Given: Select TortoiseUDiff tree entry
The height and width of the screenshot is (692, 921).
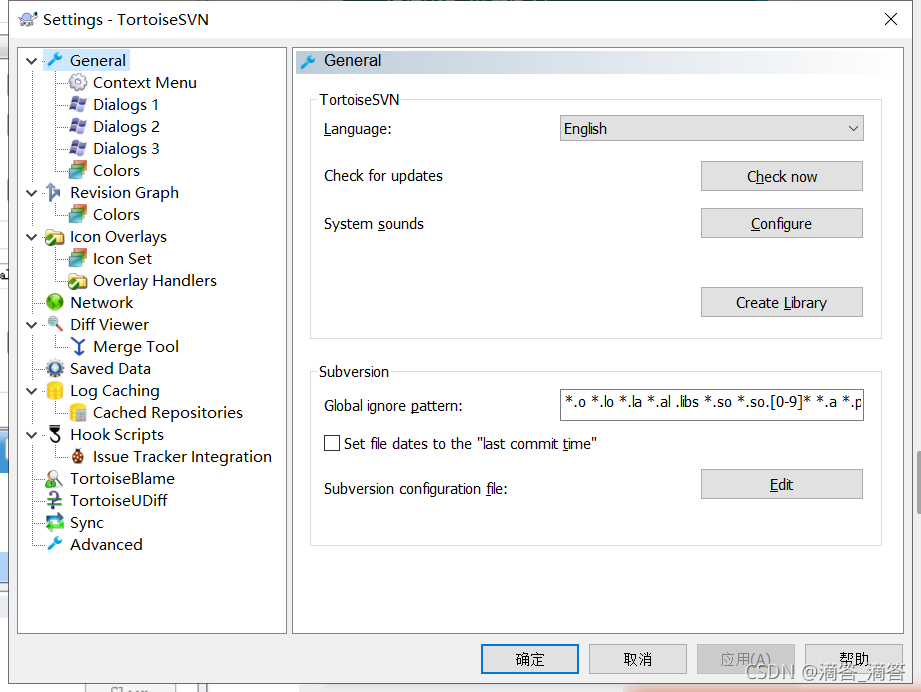Looking at the screenshot, I should pos(119,500).
